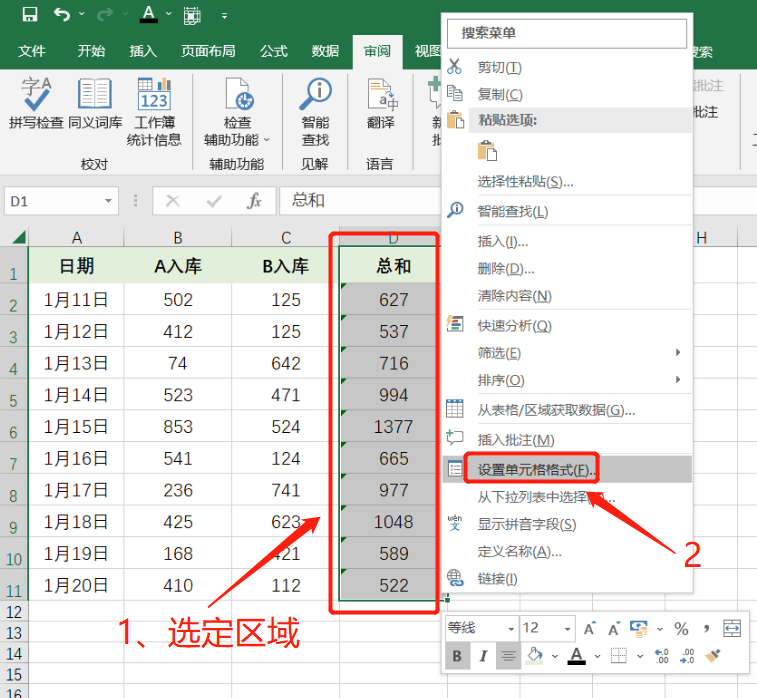Click format painter brush in mini toolbar
This screenshot has height=698, width=757.
tap(713, 656)
